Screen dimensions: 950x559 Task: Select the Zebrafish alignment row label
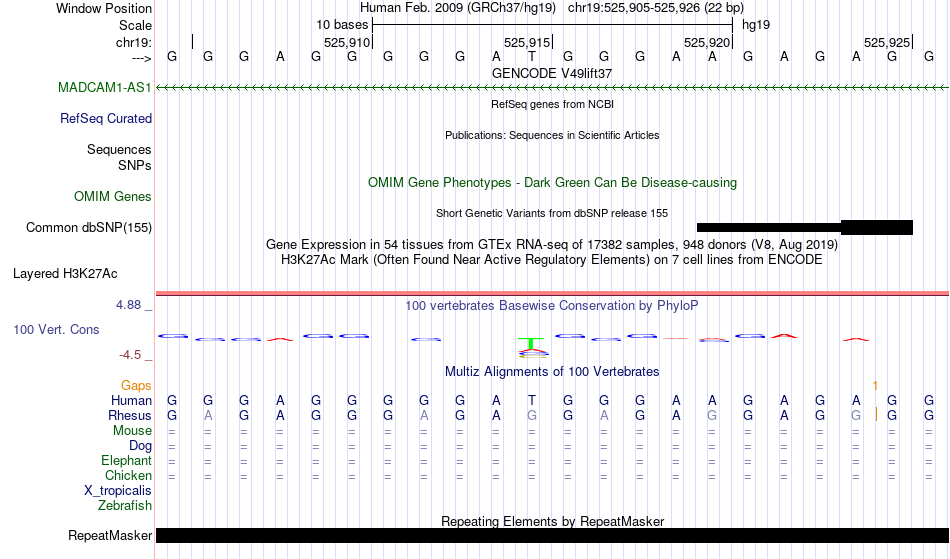pos(125,505)
